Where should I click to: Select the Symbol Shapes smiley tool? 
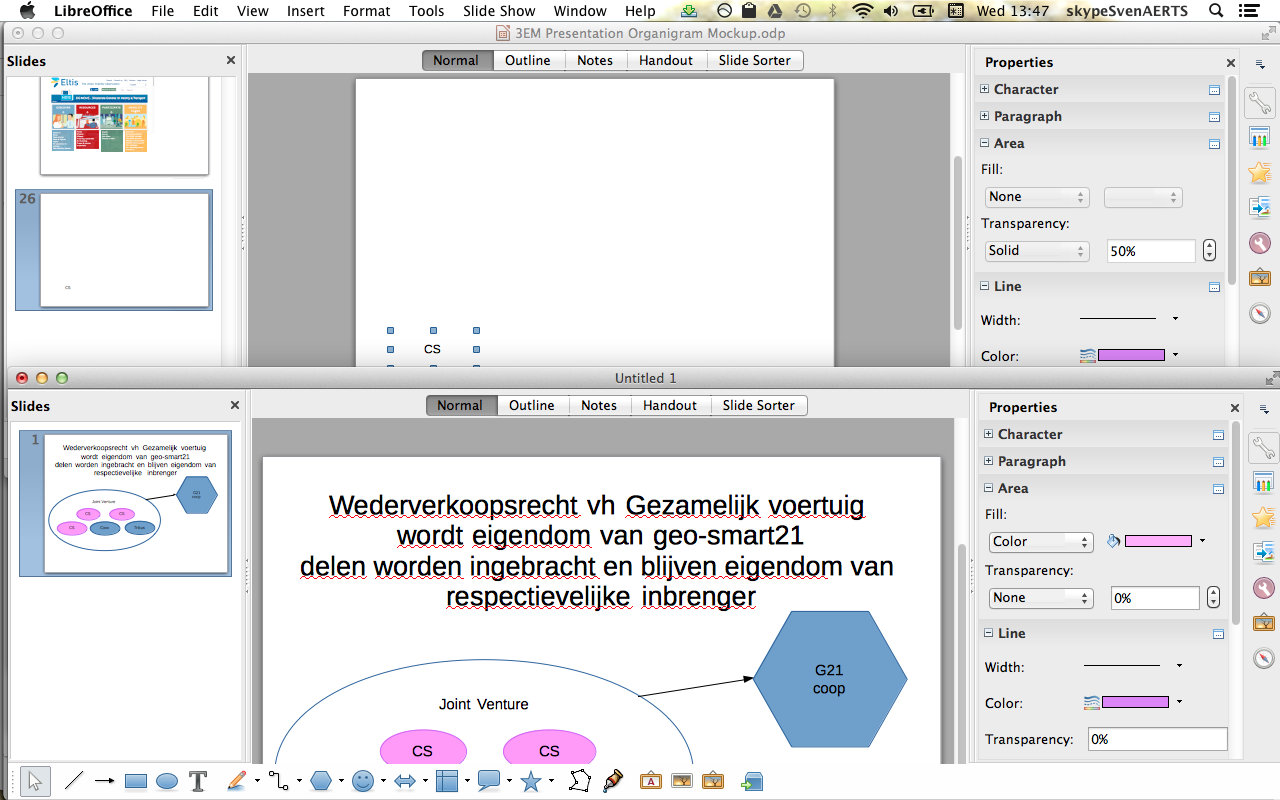tap(363, 781)
